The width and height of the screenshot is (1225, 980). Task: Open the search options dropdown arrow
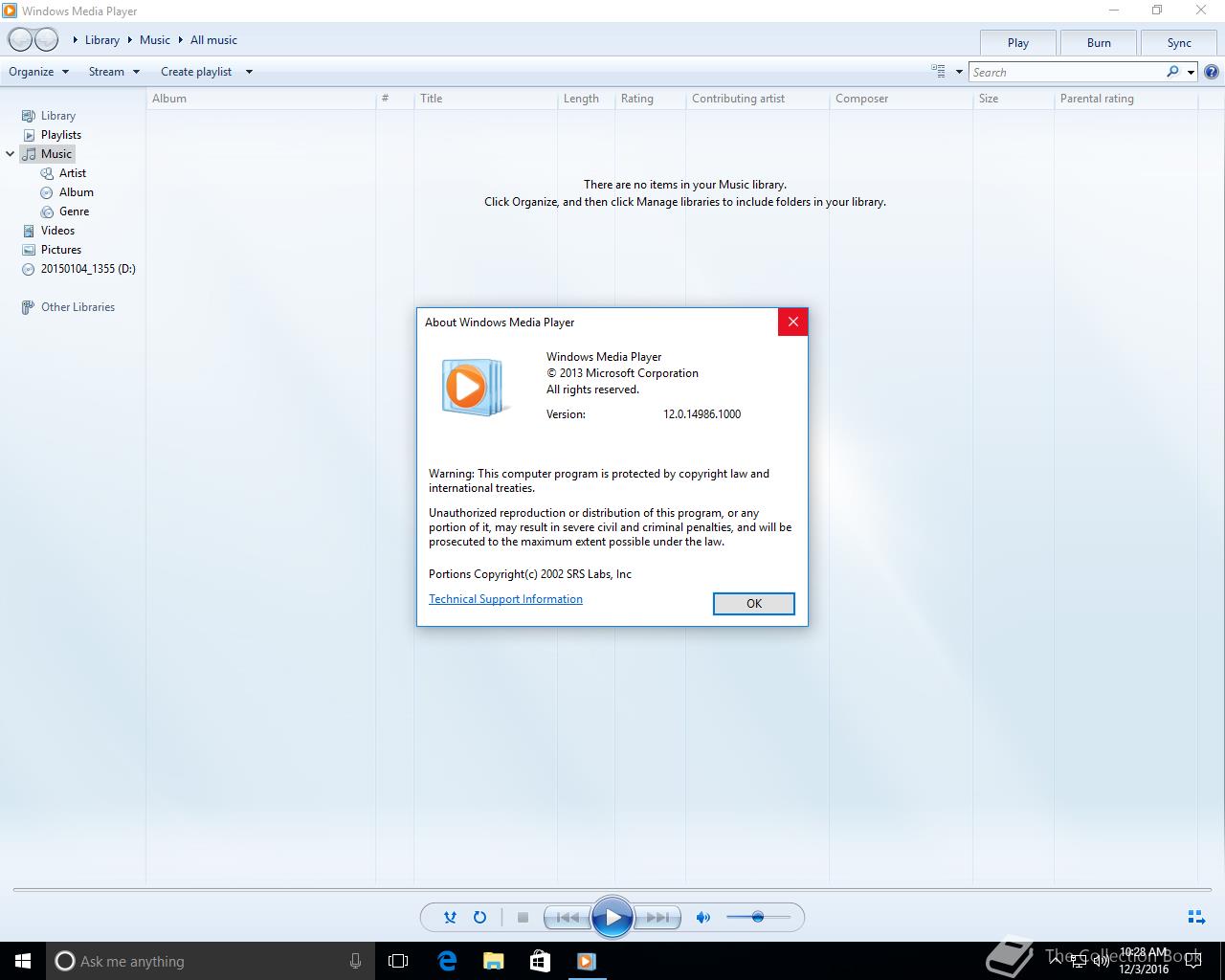point(1191,72)
